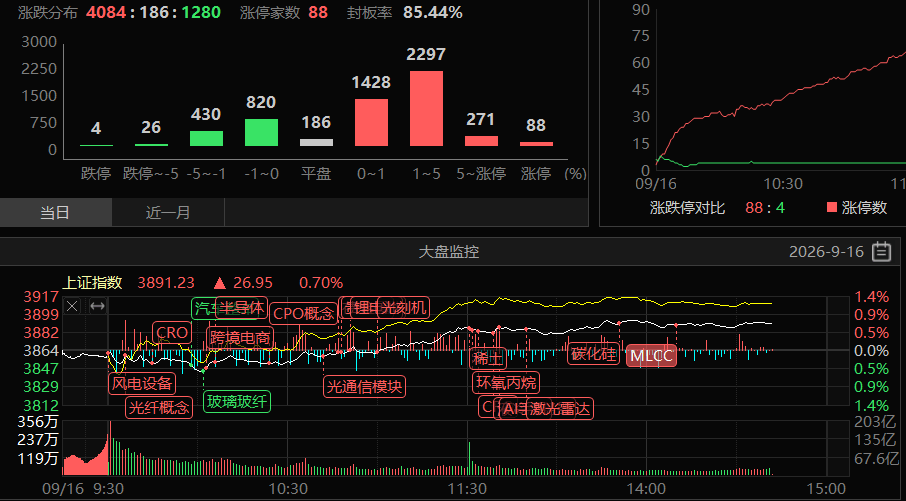906x501 pixels.
Task: Select the 光通信模块 marker label
Action: coord(364,387)
